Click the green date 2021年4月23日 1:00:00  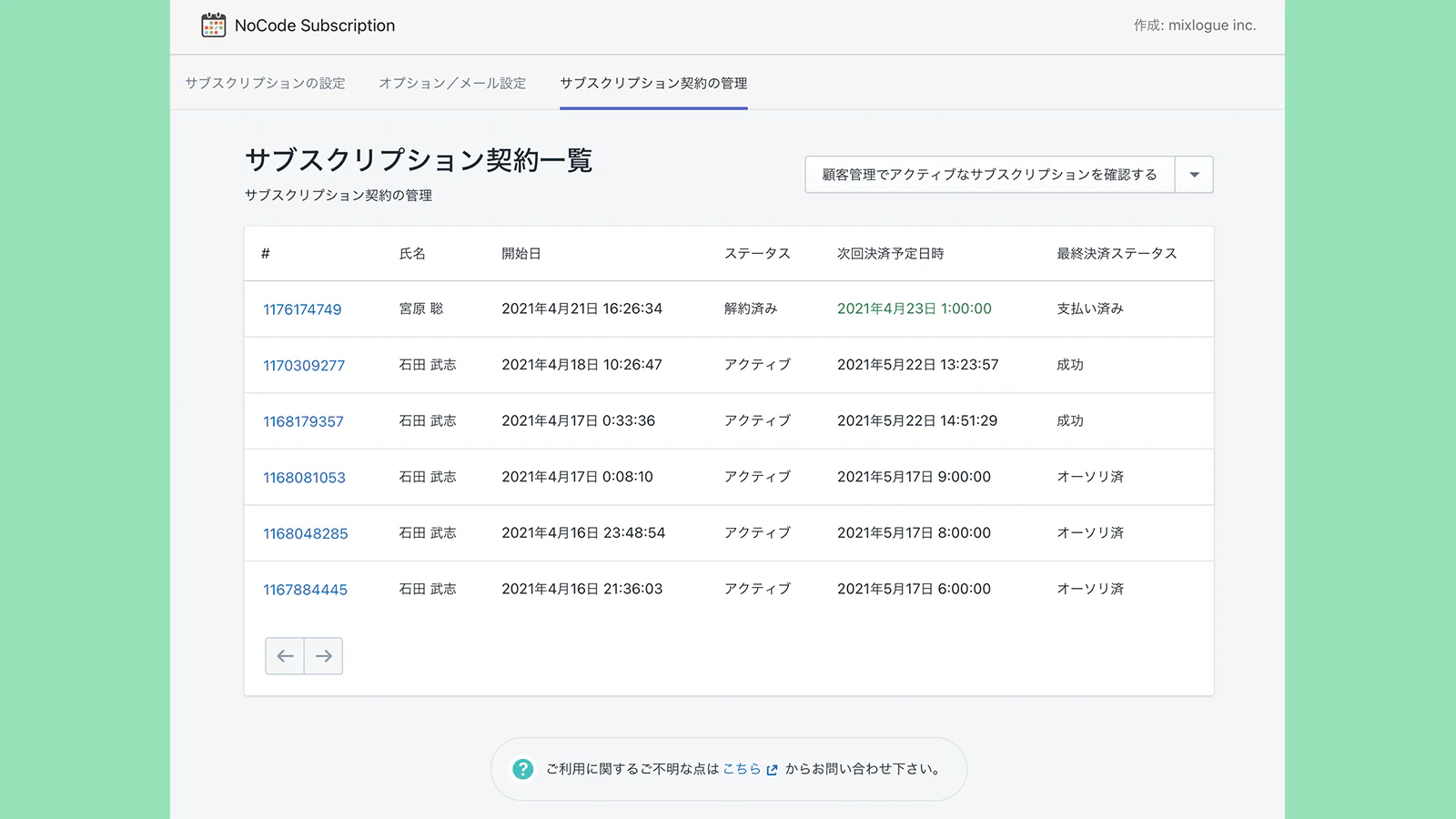click(915, 308)
